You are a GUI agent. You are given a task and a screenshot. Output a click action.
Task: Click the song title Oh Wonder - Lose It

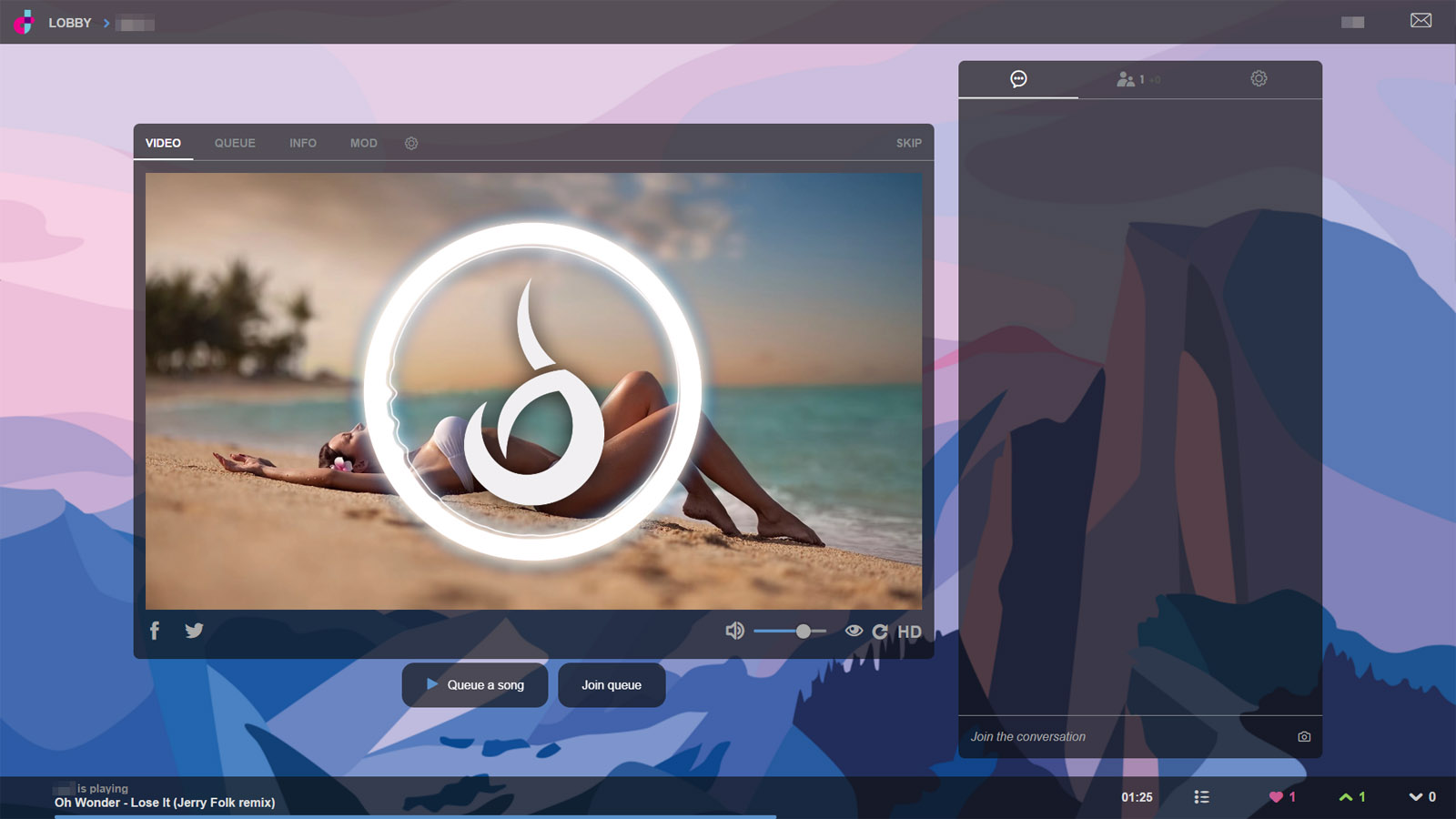(x=165, y=803)
